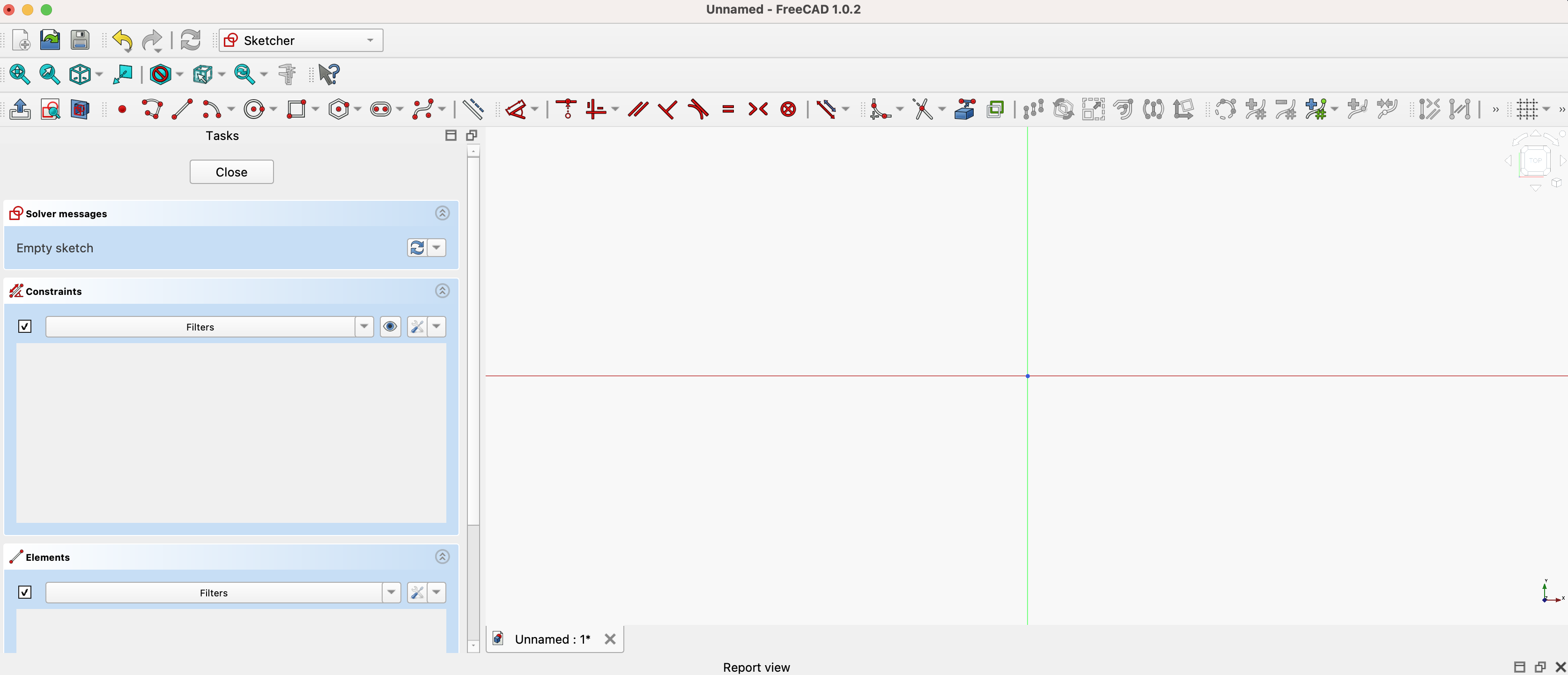Collapse the Solver messages section
The width and height of the screenshot is (1568, 675).
(x=442, y=213)
